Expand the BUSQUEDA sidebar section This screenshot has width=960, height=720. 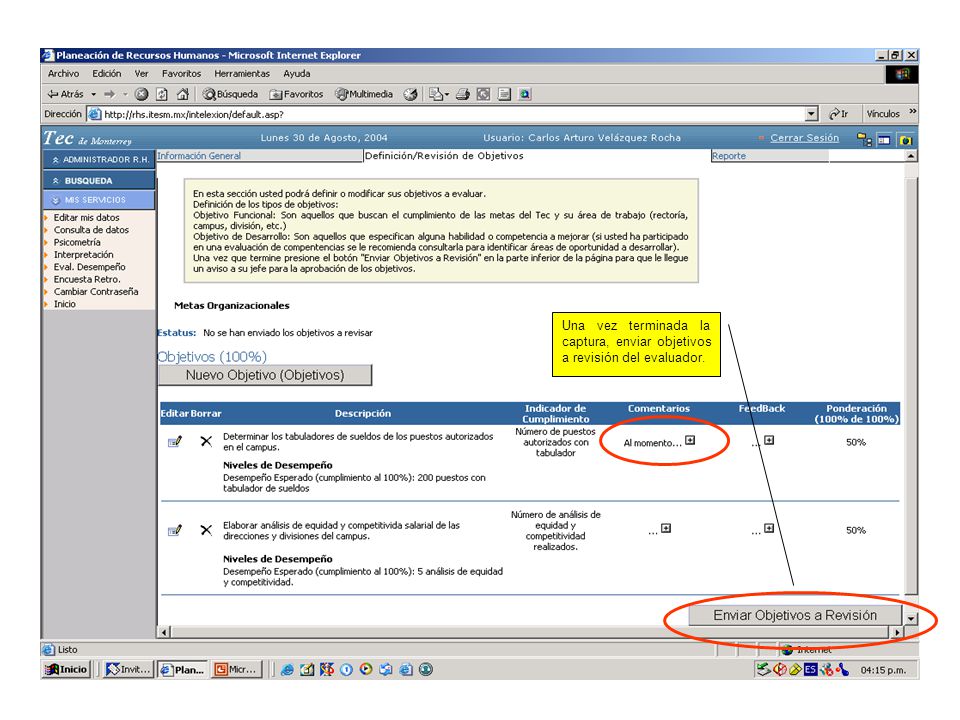[x=100, y=181]
